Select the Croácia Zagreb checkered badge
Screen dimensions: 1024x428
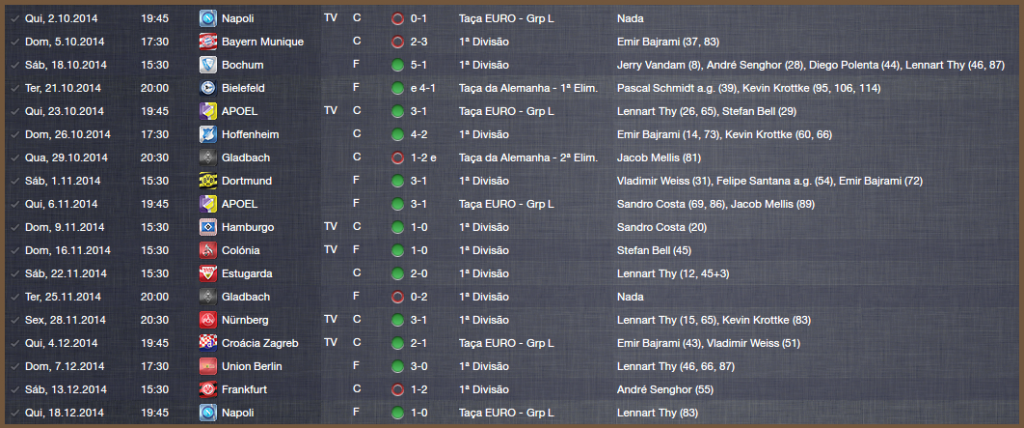point(207,343)
